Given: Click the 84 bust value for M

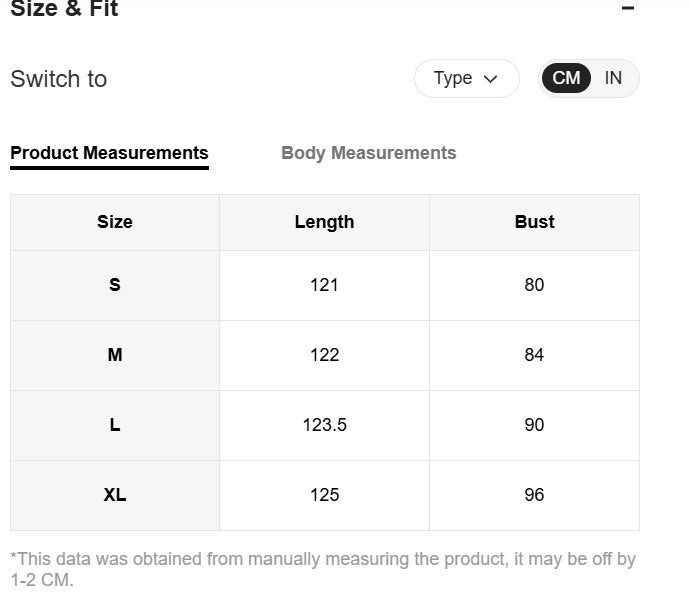Looking at the screenshot, I should pos(534,355).
